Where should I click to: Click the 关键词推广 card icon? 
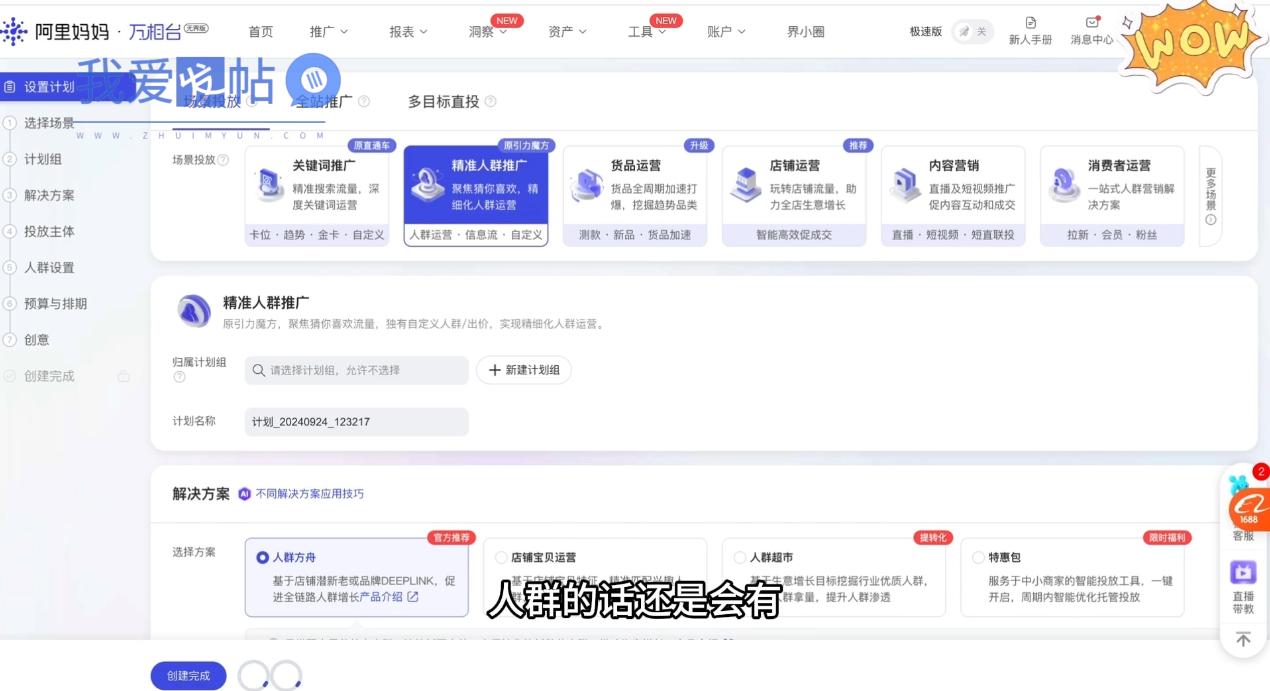271,186
